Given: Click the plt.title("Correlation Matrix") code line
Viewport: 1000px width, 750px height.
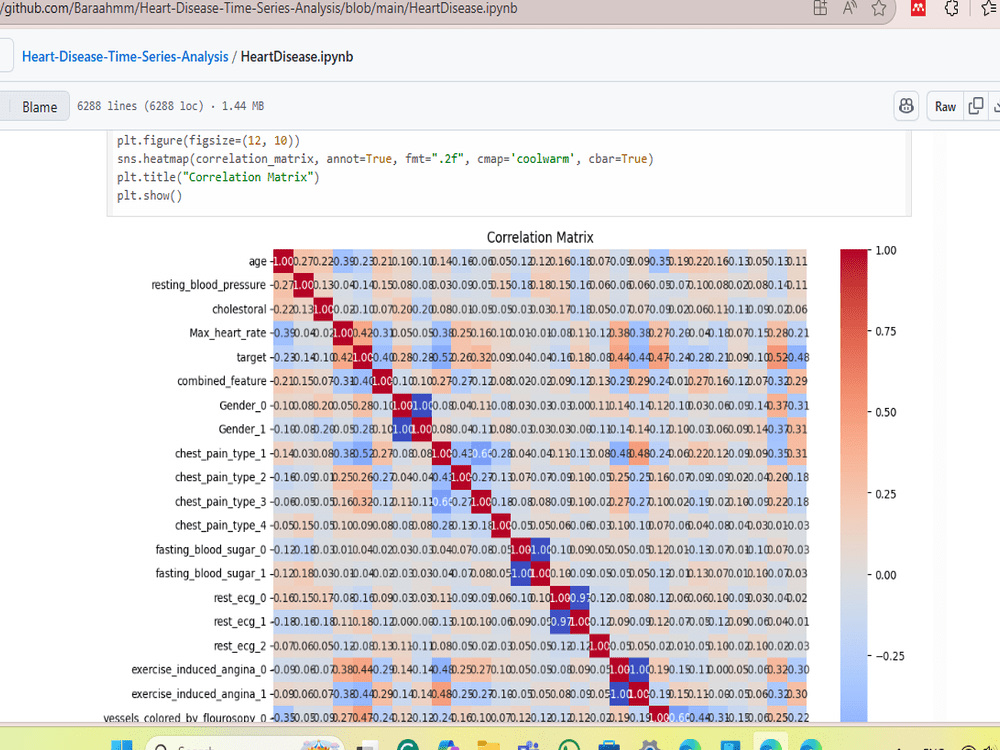Looking at the screenshot, I should (218, 177).
